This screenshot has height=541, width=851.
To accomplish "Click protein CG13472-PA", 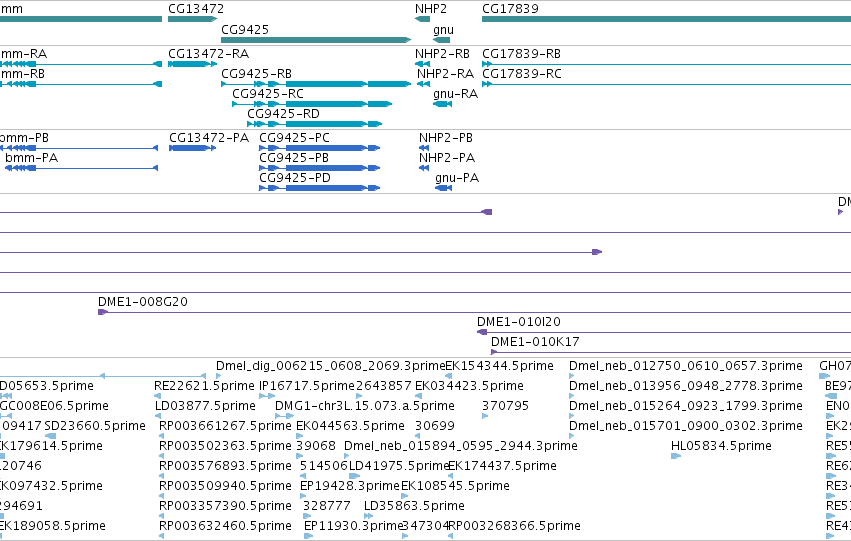I will [x=193, y=148].
